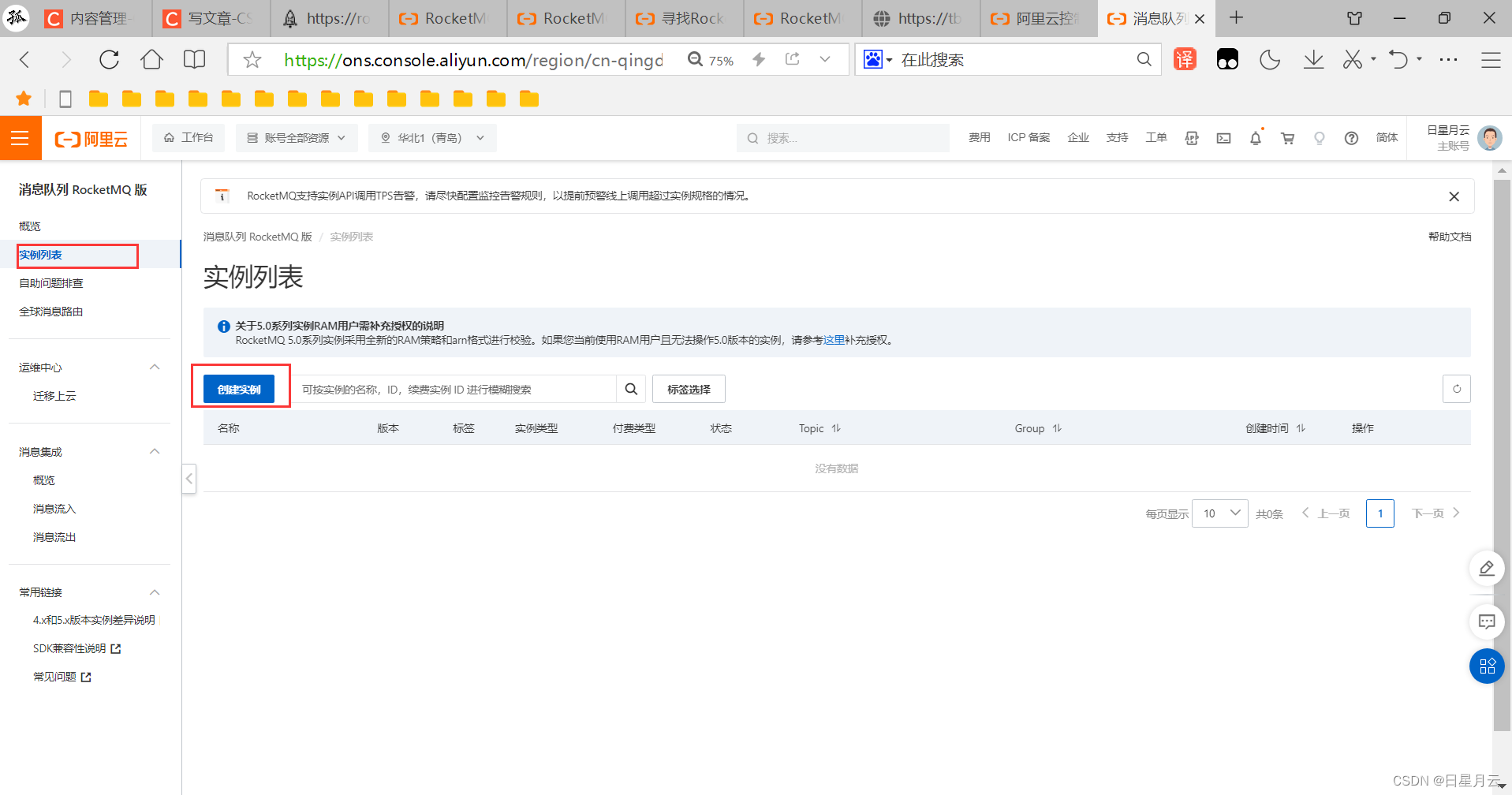1512x795 pixels.
Task: Open the Aliyun hamburger menu
Action: point(20,139)
